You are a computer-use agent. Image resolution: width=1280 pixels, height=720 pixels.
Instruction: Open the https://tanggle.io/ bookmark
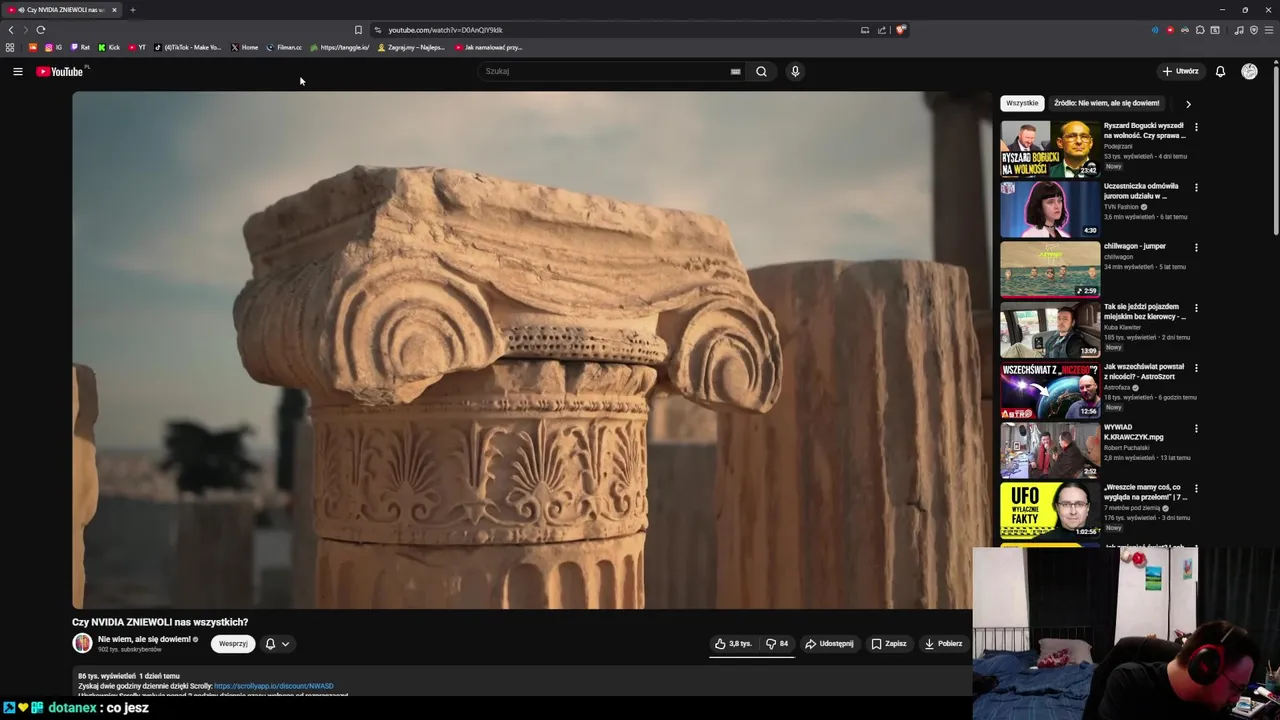(340, 47)
